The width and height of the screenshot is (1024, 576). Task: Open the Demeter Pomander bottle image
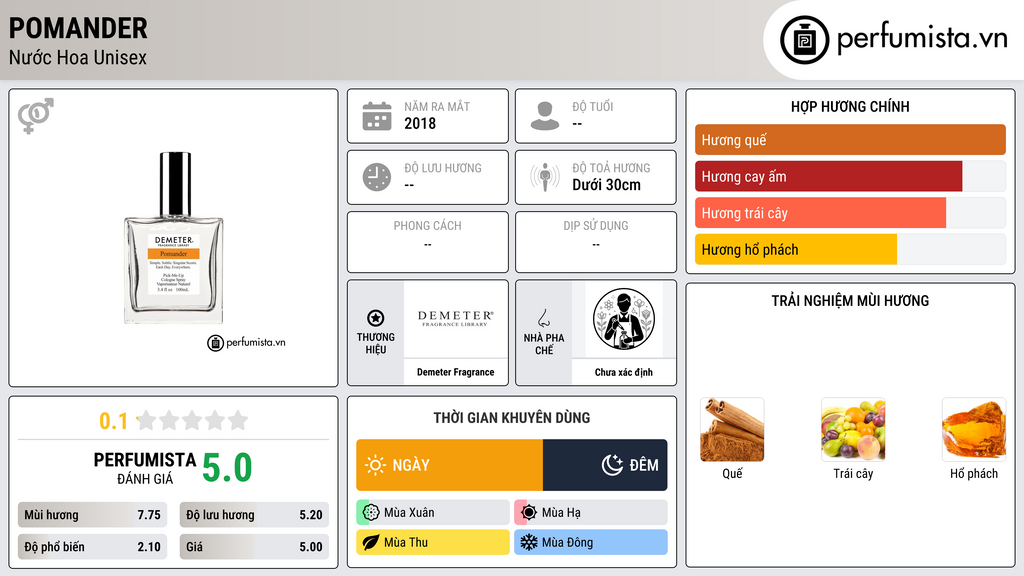pyautogui.click(x=174, y=238)
